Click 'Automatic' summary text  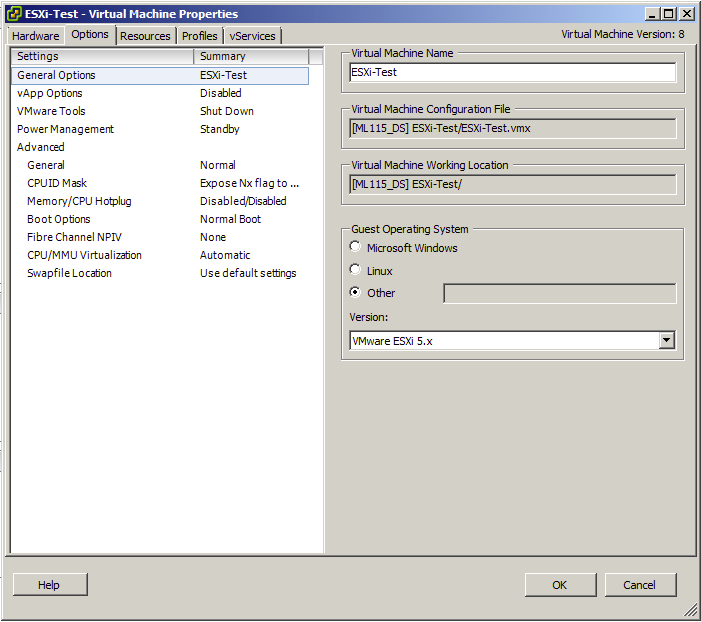click(x=225, y=255)
